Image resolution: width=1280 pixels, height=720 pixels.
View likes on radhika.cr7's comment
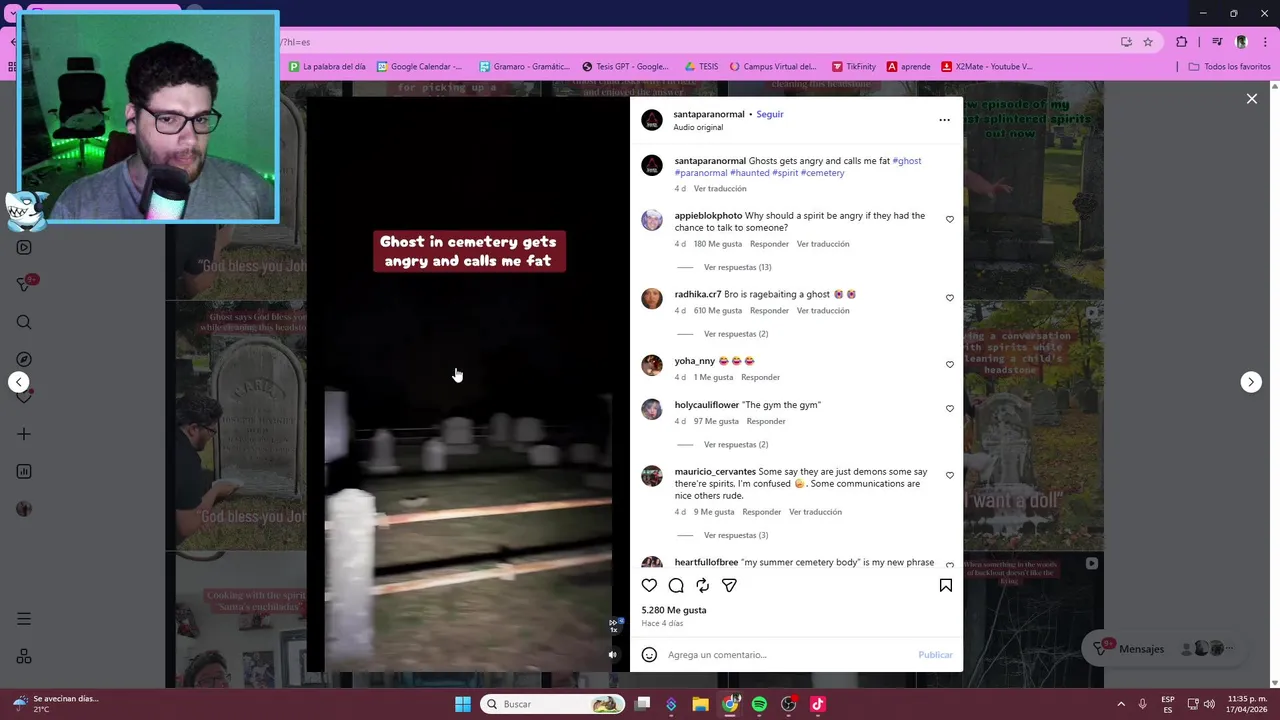click(718, 311)
